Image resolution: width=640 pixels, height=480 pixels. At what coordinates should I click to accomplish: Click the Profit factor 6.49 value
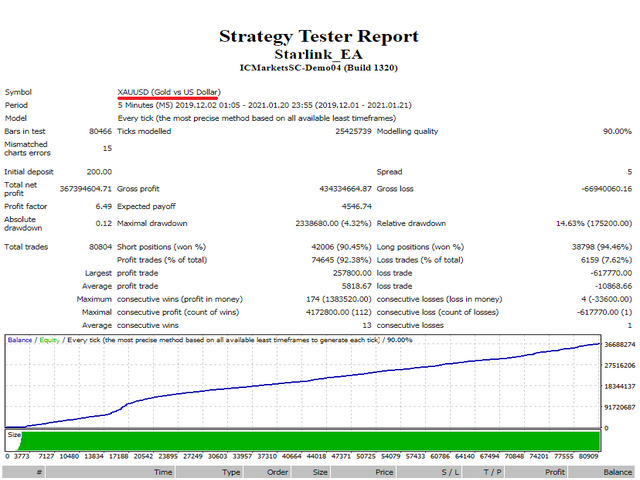pos(101,206)
